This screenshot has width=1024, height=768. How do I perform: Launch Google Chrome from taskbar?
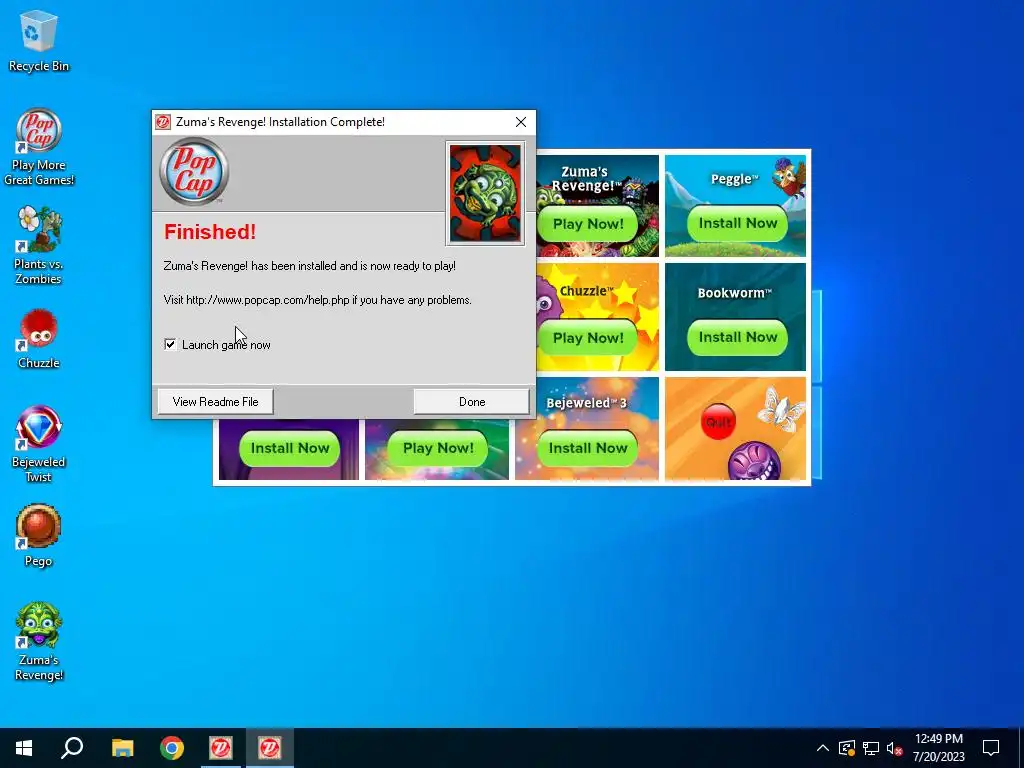[172, 748]
